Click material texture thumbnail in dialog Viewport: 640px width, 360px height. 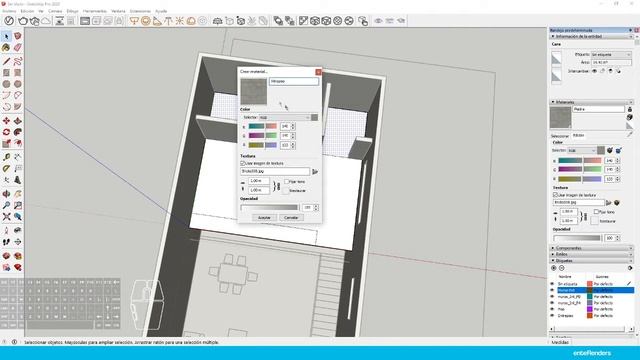coord(253,91)
